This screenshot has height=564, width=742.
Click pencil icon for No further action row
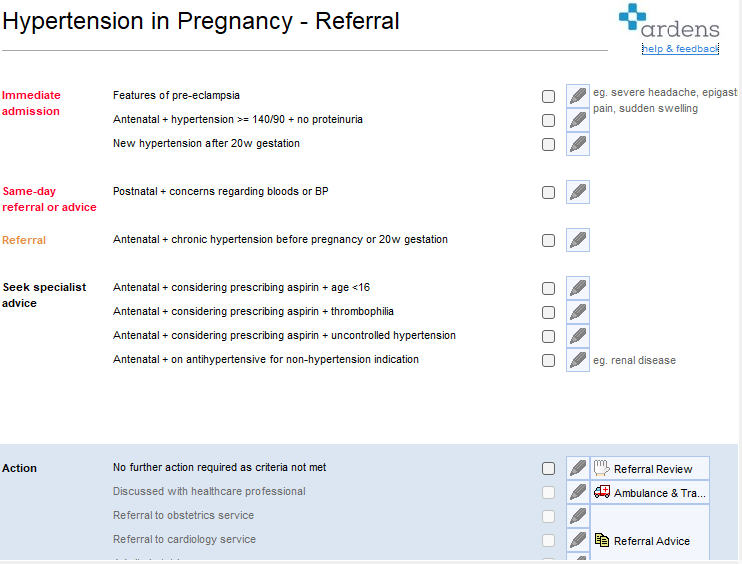coord(577,468)
